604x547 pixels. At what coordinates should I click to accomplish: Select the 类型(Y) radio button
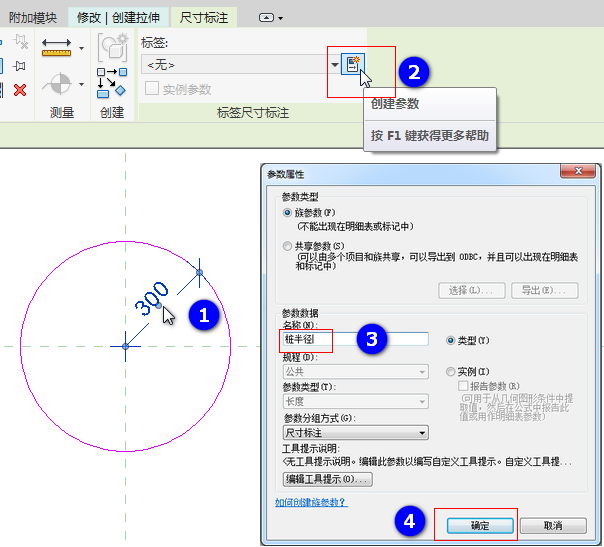coord(450,341)
